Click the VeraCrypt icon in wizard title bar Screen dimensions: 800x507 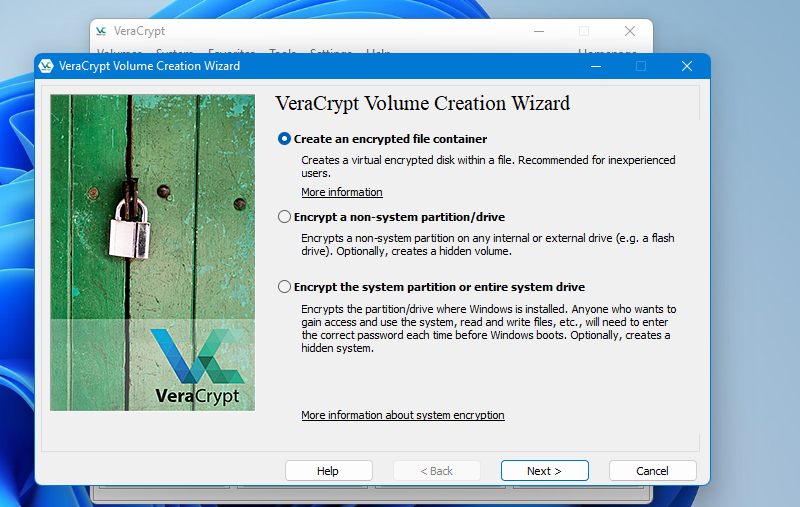[45, 66]
